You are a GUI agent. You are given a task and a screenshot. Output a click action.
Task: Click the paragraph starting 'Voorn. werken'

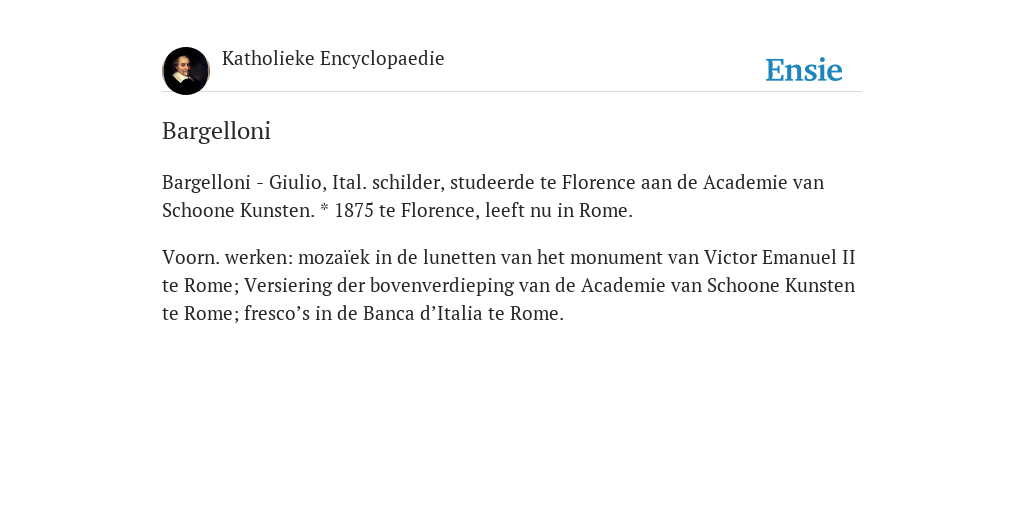[509, 285]
